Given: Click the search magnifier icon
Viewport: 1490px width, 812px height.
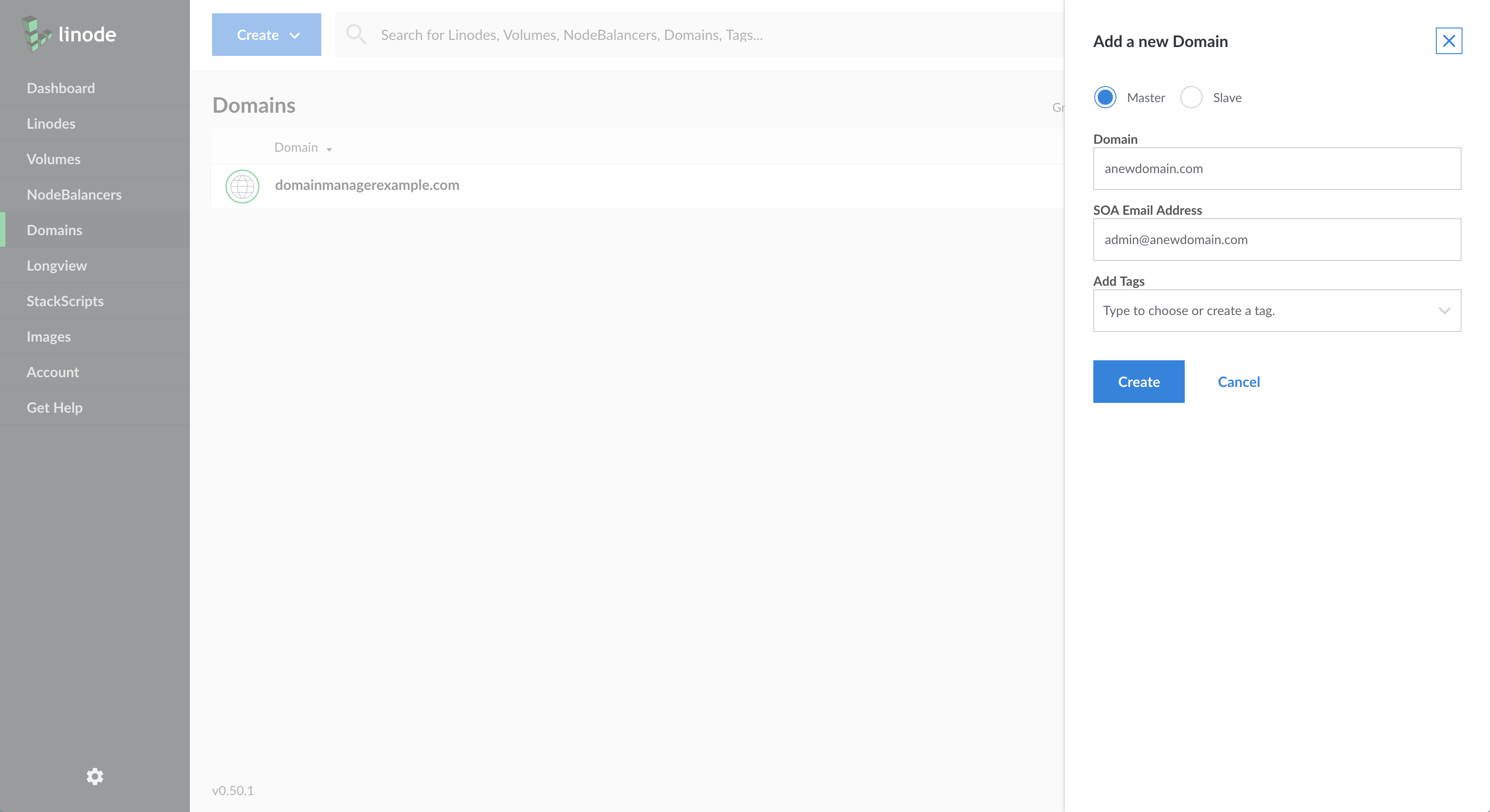Looking at the screenshot, I should (x=356, y=35).
